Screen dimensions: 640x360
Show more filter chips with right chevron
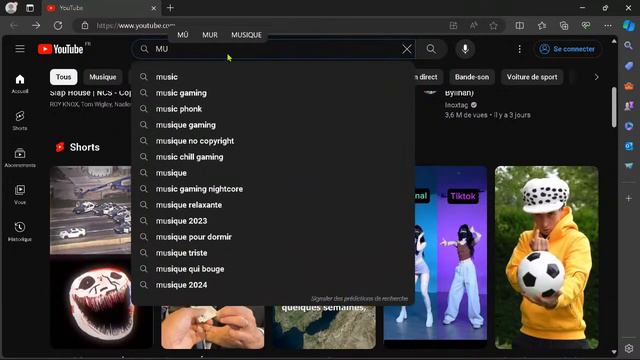click(x=596, y=77)
